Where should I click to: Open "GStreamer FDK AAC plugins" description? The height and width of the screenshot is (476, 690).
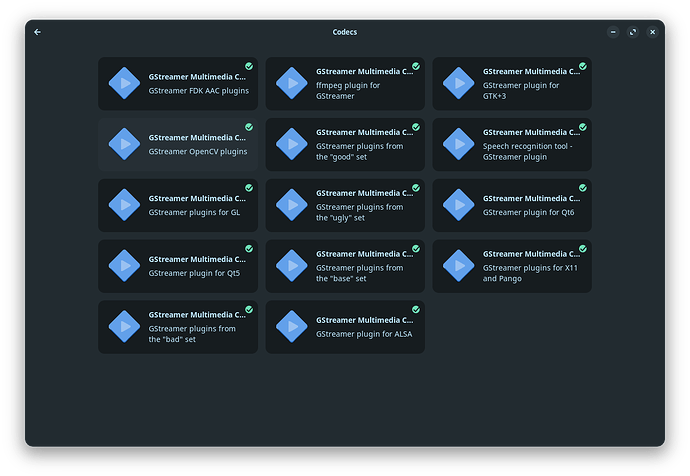click(198, 91)
